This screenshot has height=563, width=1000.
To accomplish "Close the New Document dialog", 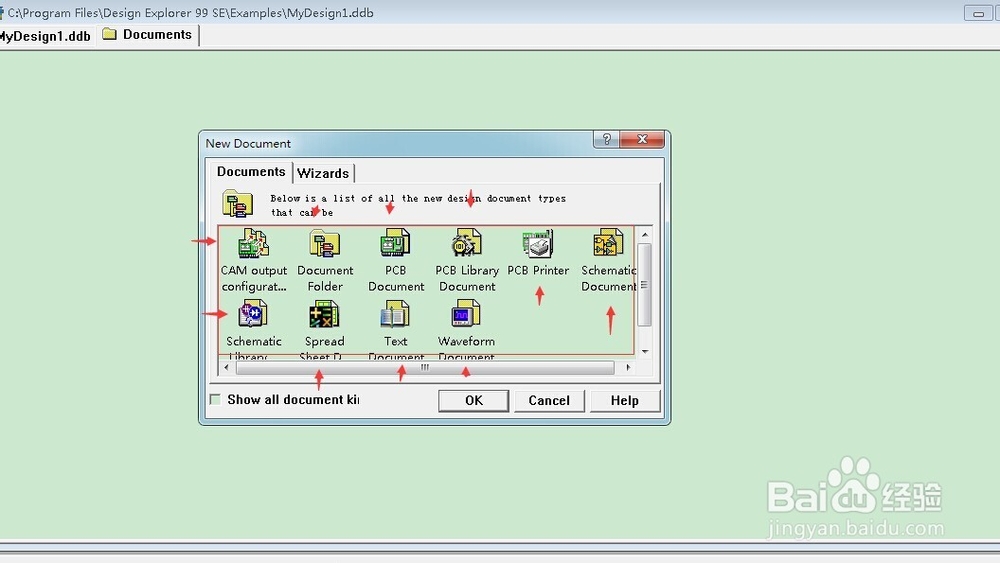I will 642,139.
